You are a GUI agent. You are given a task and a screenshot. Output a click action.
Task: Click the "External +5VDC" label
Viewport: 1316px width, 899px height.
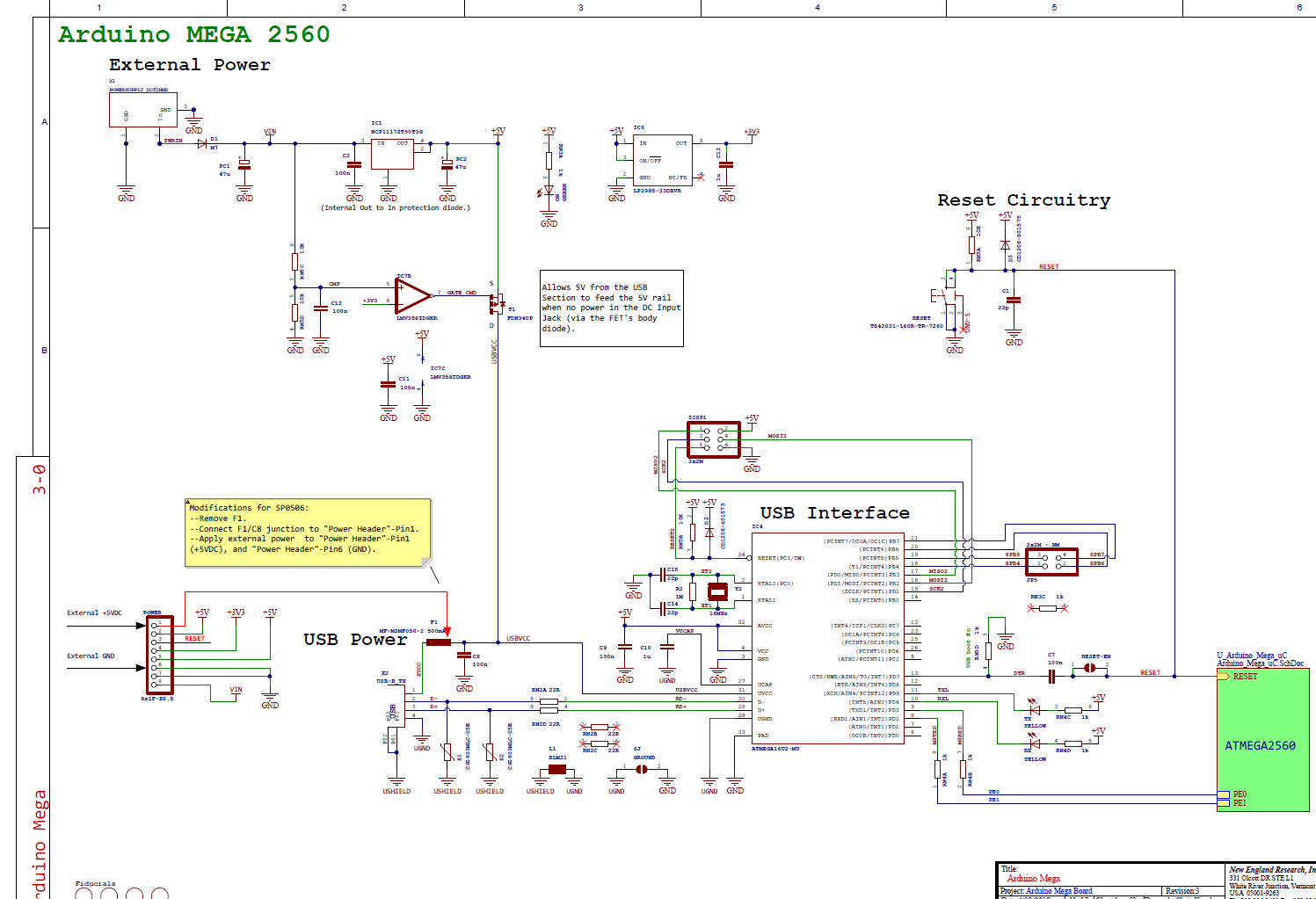95,613
